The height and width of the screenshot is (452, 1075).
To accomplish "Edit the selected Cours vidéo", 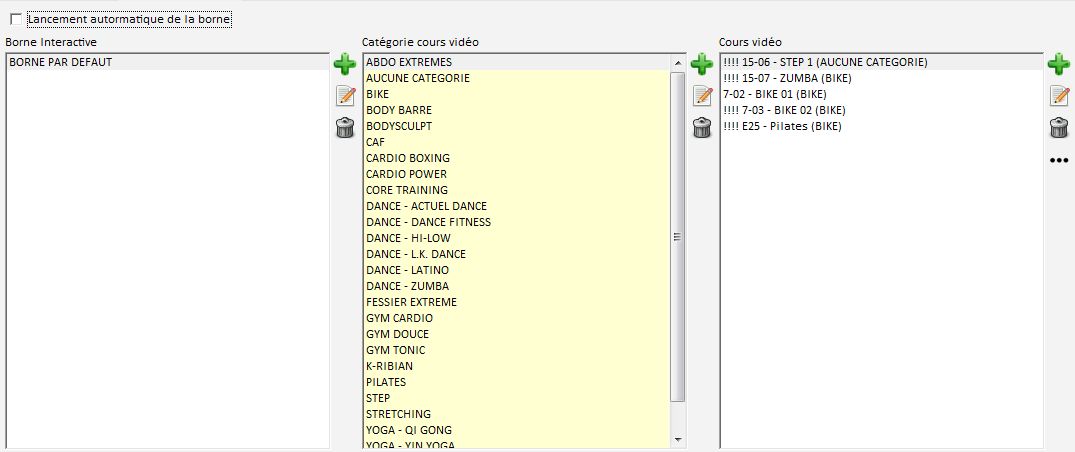I will click(x=1058, y=96).
